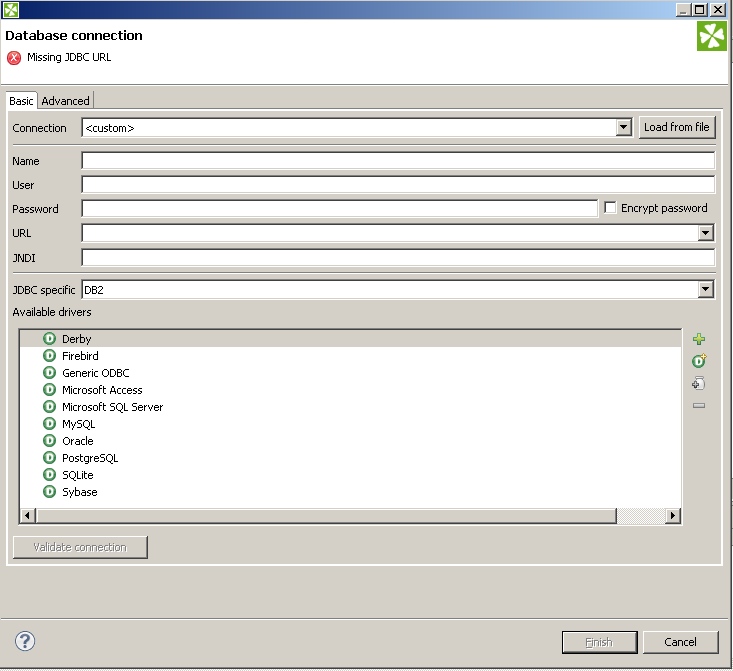Switch to the Basic tab
The width and height of the screenshot is (733, 671).
point(22,101)
